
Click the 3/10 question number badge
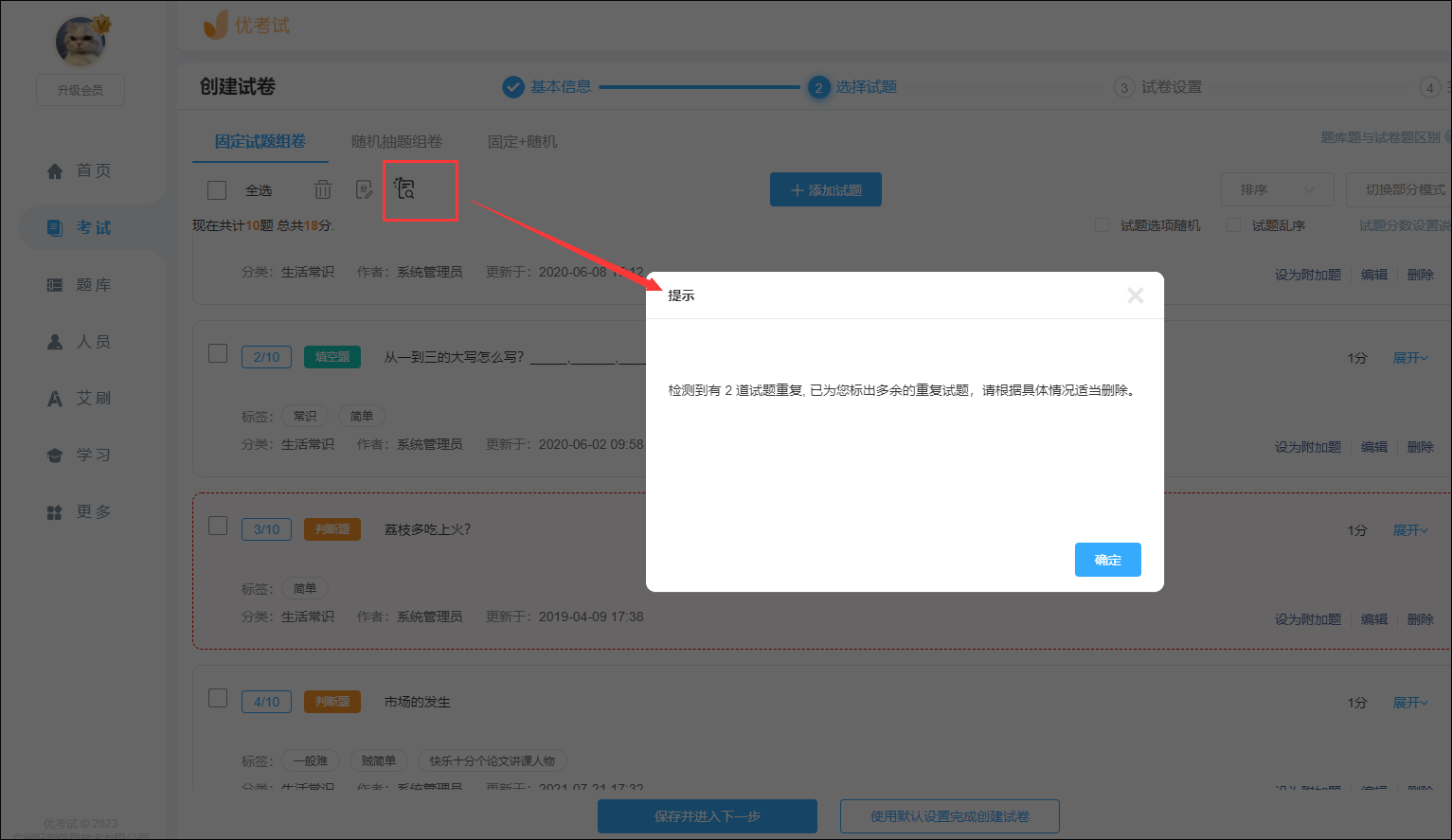(266, 529)
